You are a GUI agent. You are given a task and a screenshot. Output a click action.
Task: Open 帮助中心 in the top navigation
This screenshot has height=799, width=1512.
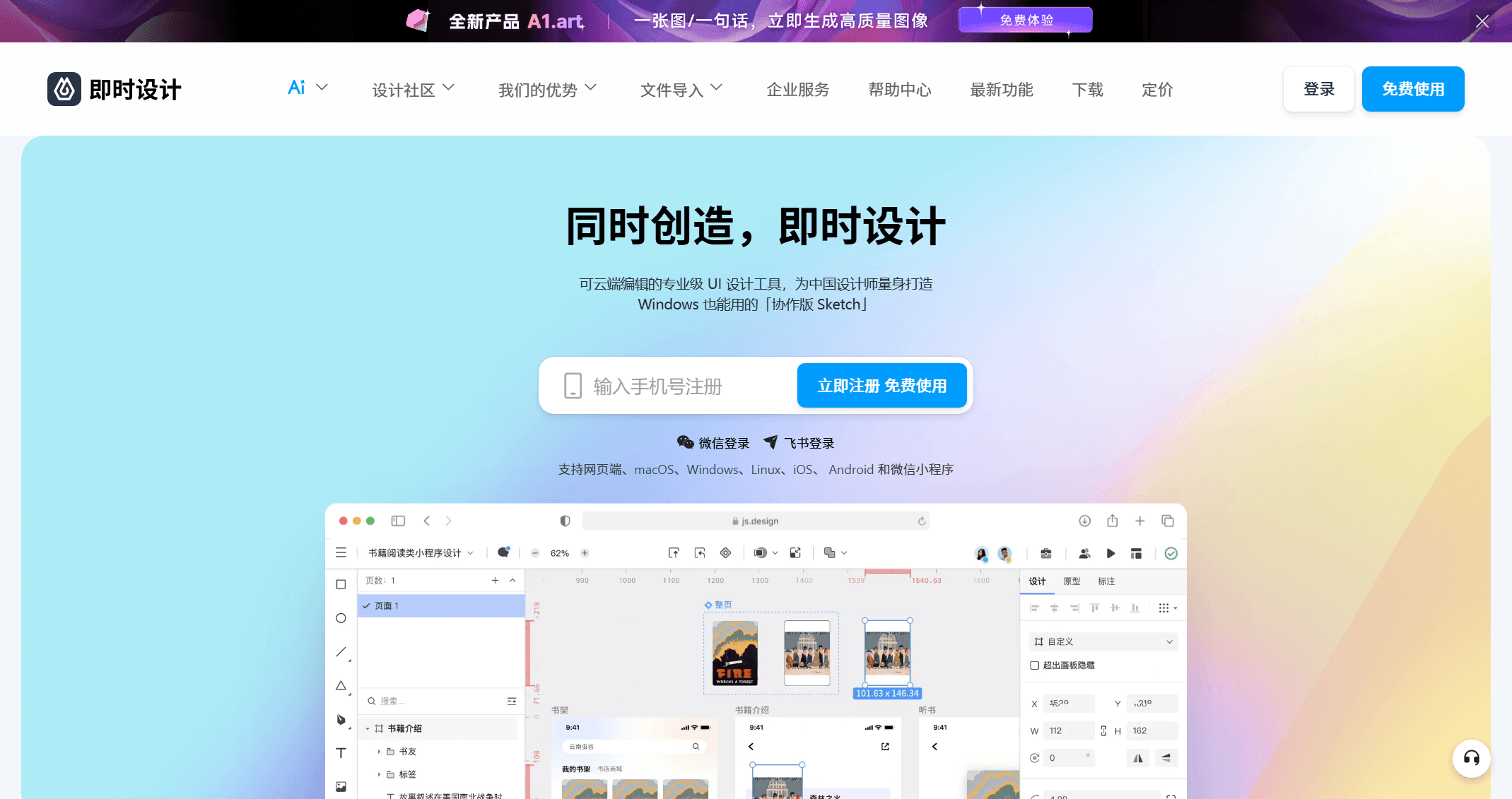click(x=899, y=89)
